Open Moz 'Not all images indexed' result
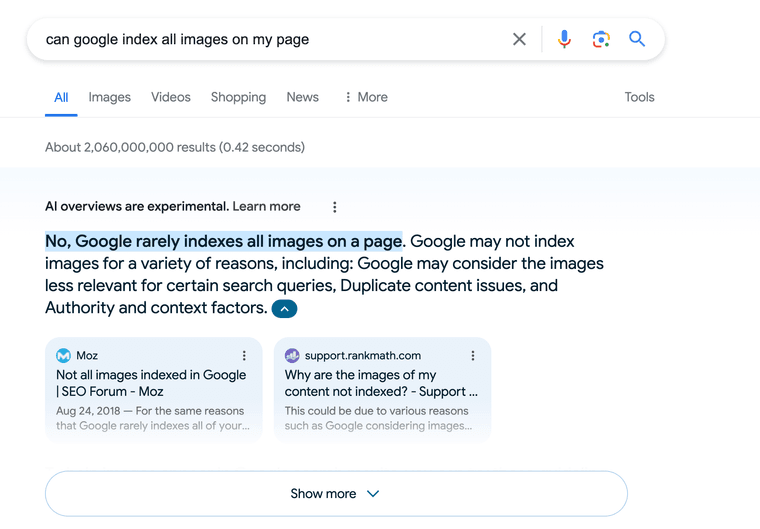 click(x=151, y=383)
